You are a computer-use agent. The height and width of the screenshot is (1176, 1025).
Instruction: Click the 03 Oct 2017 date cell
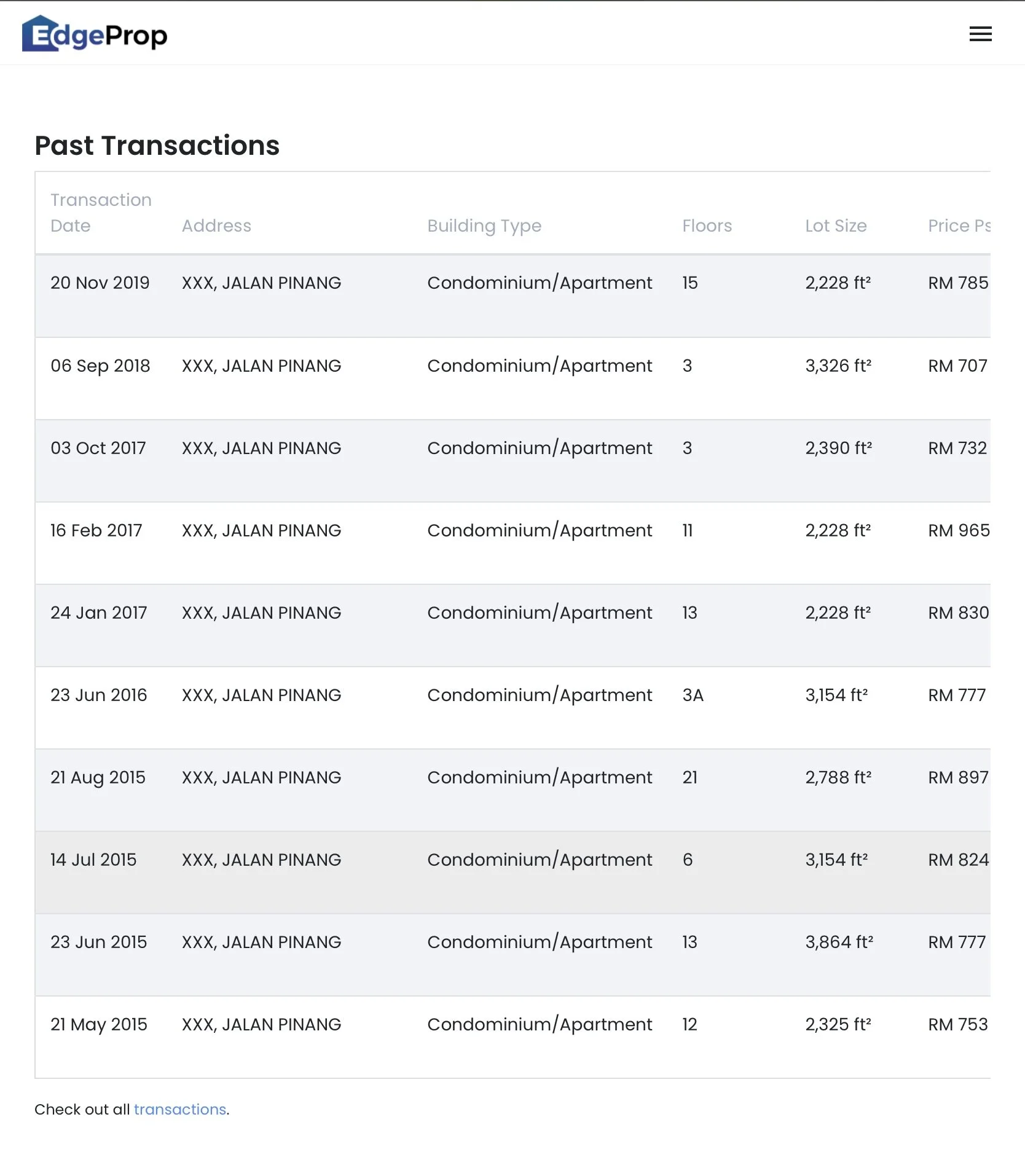pyautogui.click(x=98, y=448)
